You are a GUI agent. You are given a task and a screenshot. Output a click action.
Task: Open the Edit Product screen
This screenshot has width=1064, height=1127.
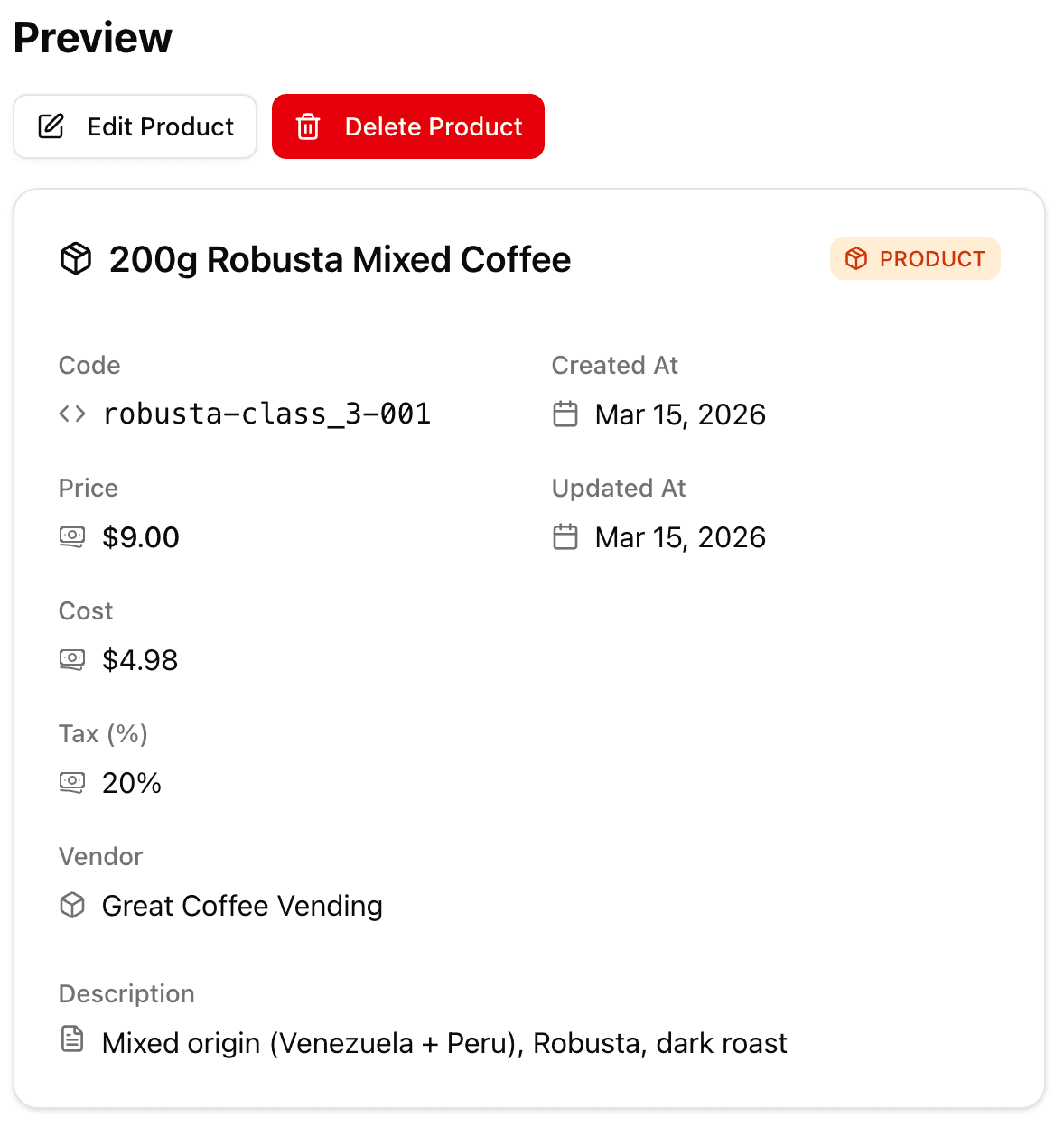135,126
